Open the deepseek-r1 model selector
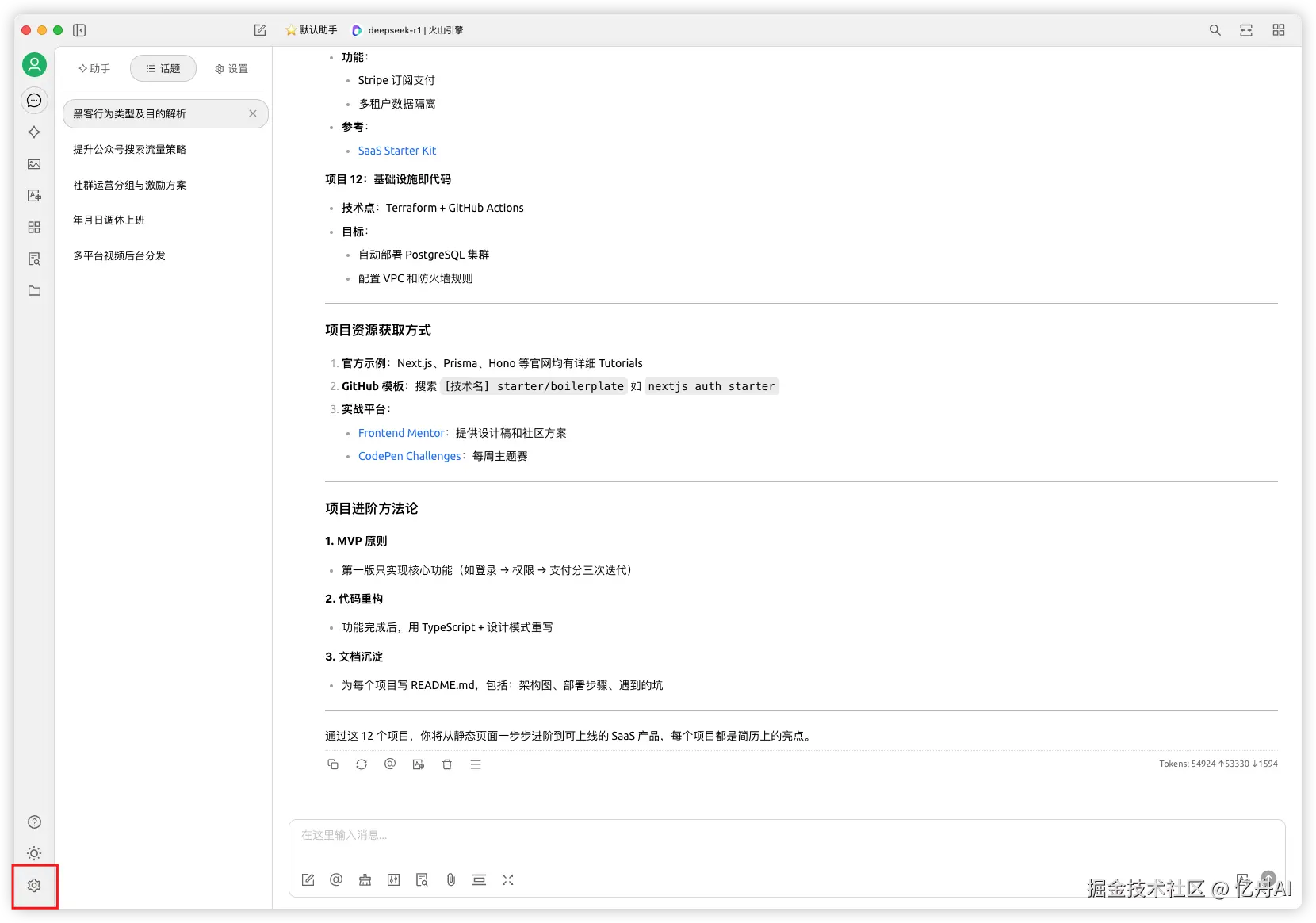 click(x=408, y=30)
